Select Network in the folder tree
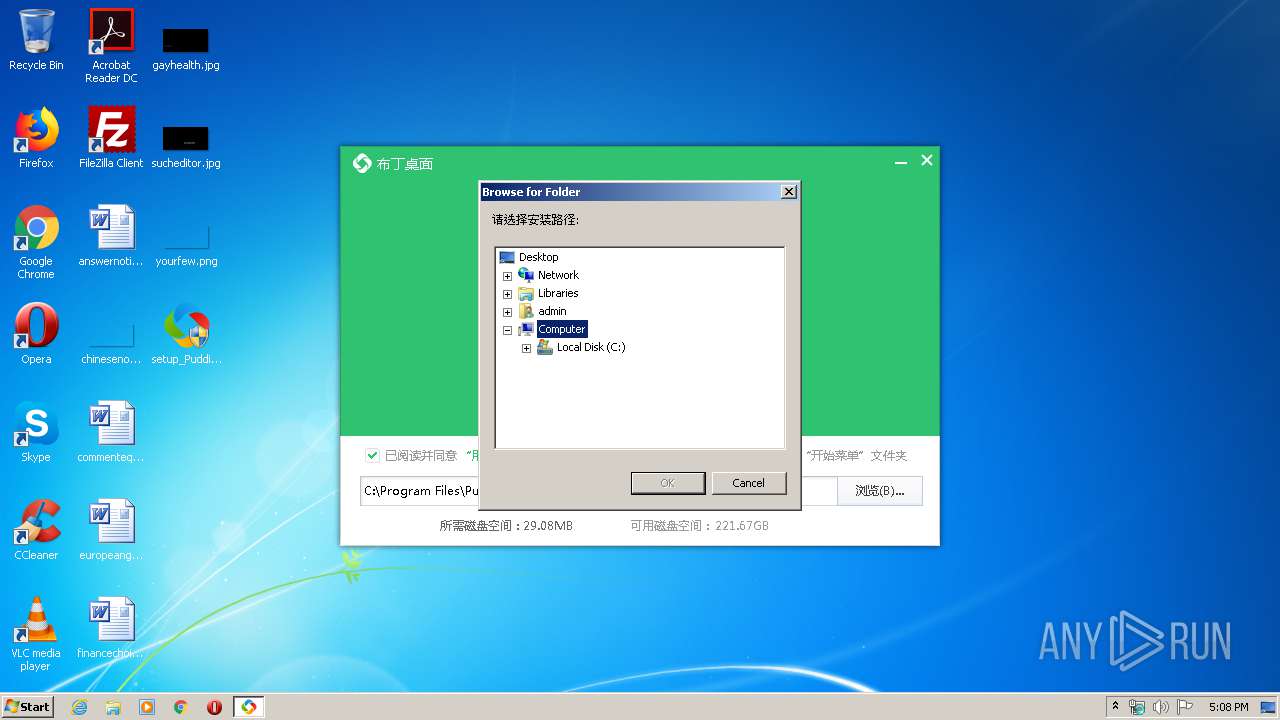The width and height of the screenshot is (1280, 720). [558, 275]
